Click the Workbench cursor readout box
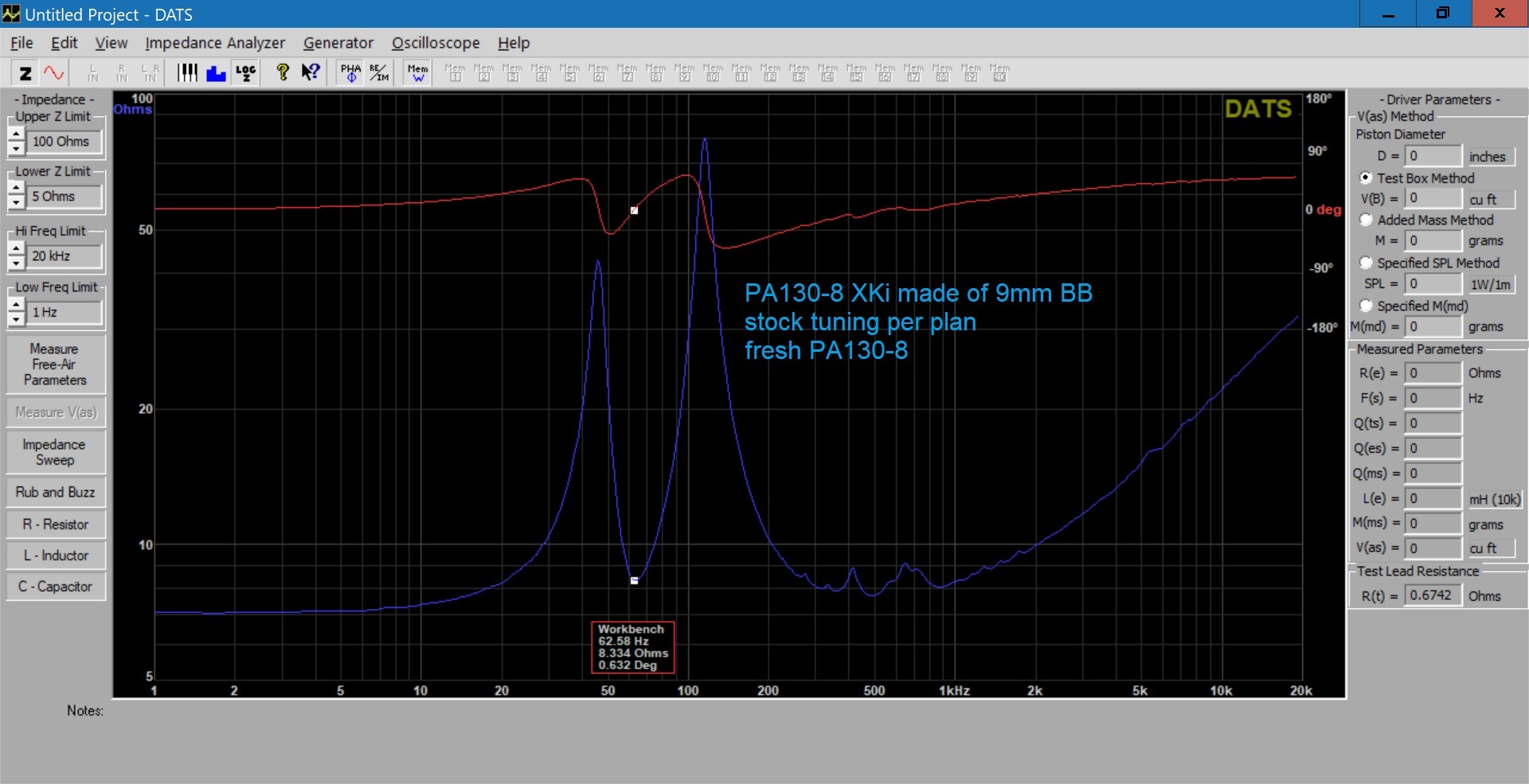The width and height of the screenshot is (1529, 784). [x=633, y=647]
